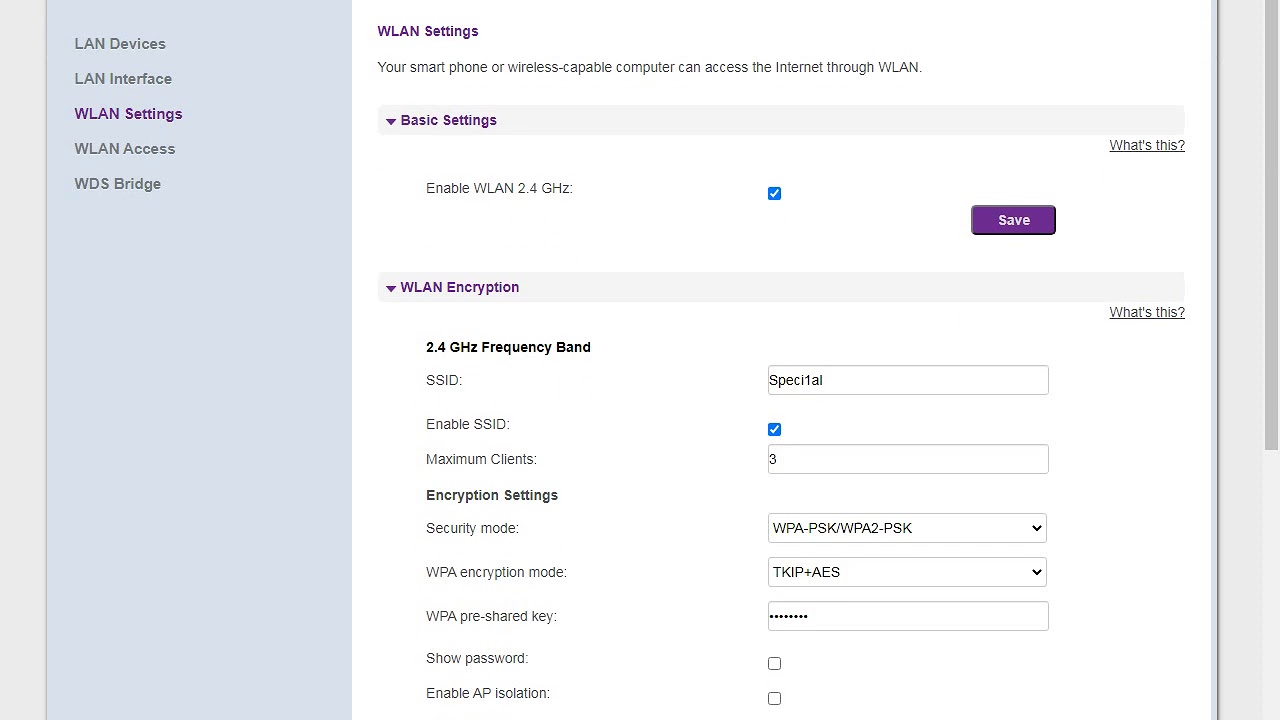The image size is (1280, 720).
Task: Uncheck Enable WLAN 2.4 GHz
Action: tap(774, 193)
